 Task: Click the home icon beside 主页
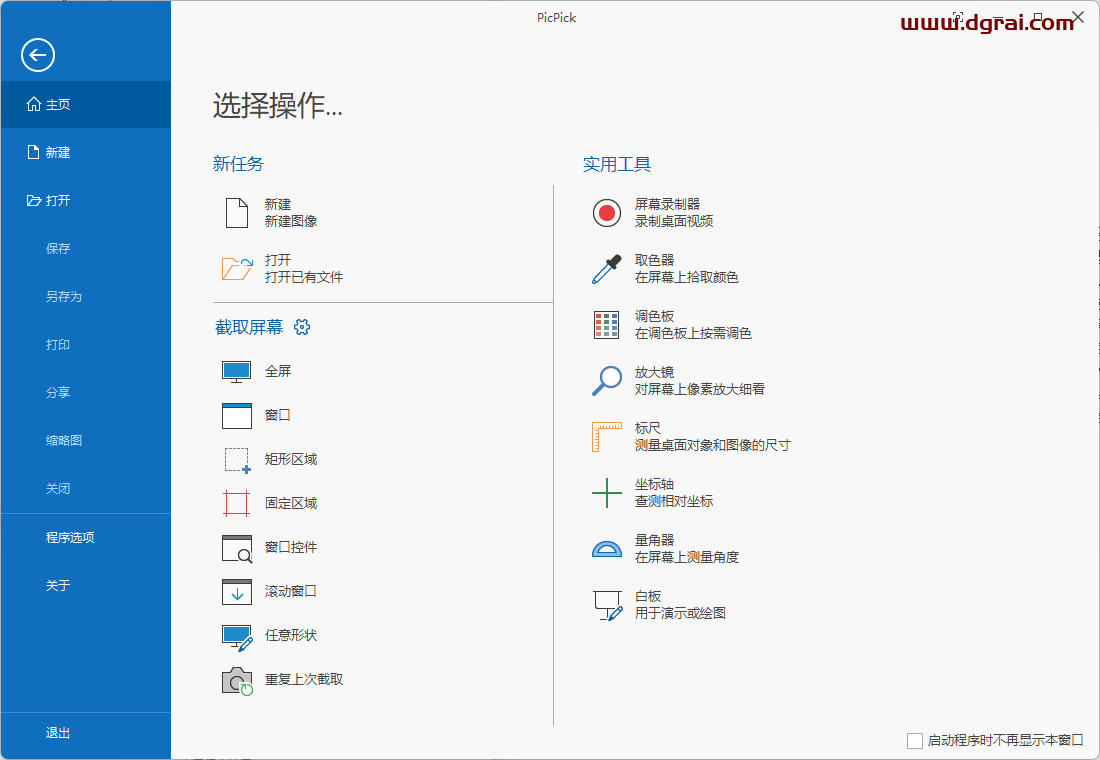click(34, 104)
